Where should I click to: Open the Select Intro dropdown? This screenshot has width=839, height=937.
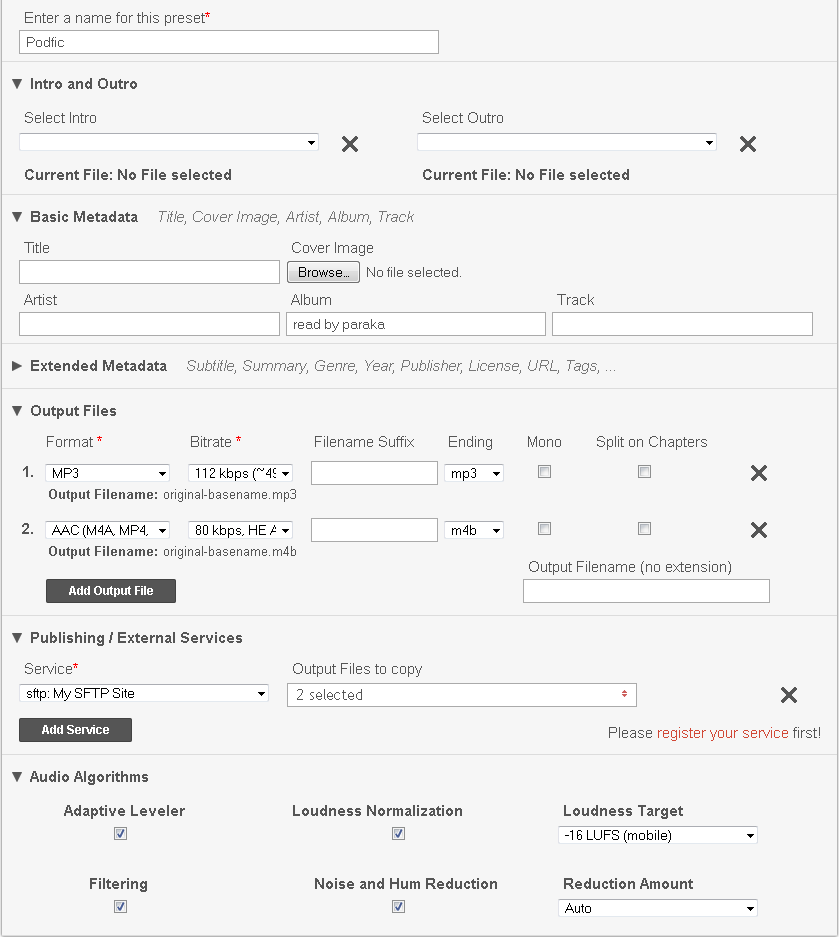pos(169,143)
